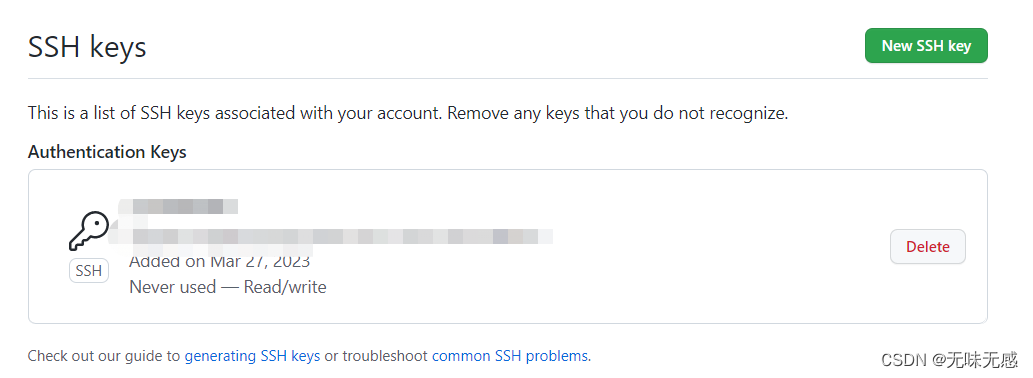Delete the listed SSH authentication key
Screen dimensions: 1033x378
coord(928,247)
